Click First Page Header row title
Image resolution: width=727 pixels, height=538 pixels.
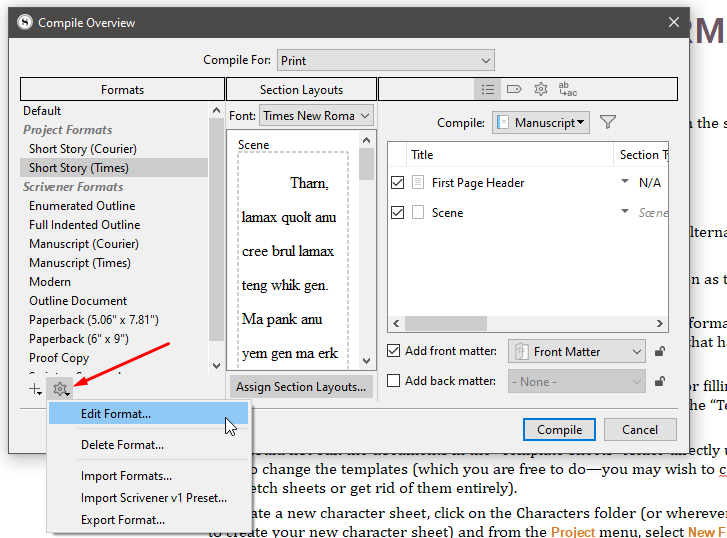478,183
